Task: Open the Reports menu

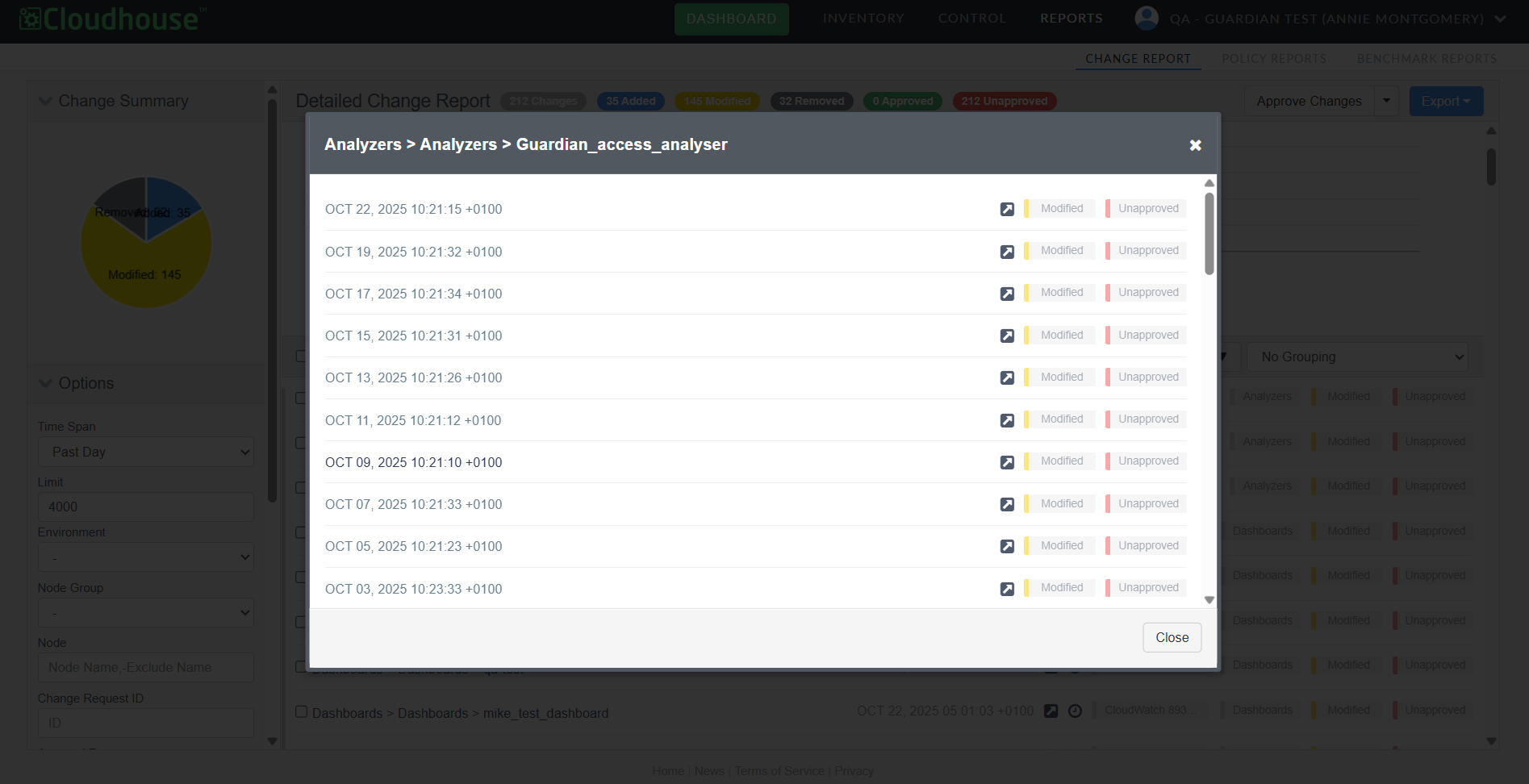Action: (1071, 19)
